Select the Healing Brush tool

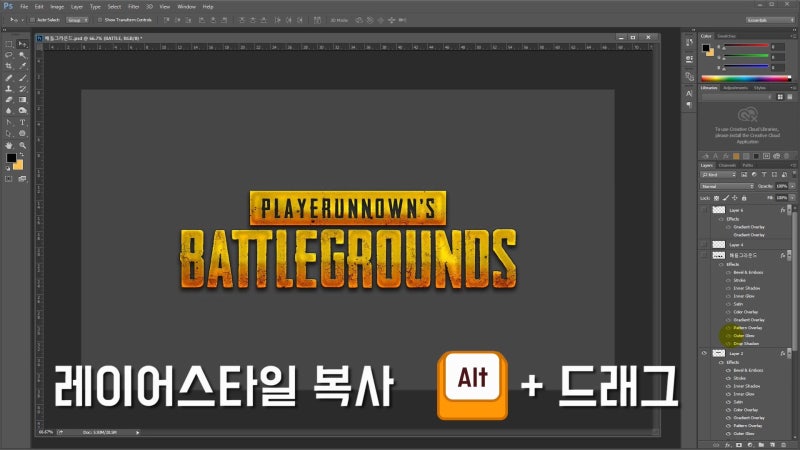pos(9,78)
